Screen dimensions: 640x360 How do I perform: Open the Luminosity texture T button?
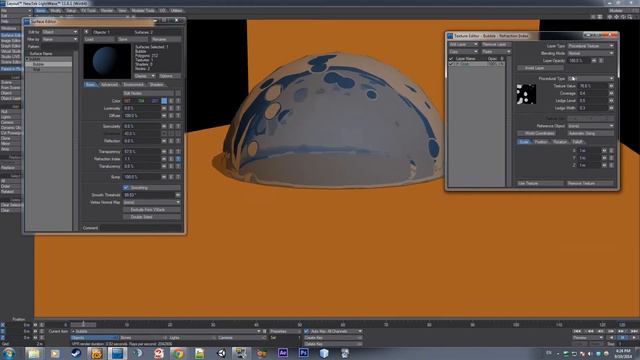pyautogui.click(x=178, y=108)
